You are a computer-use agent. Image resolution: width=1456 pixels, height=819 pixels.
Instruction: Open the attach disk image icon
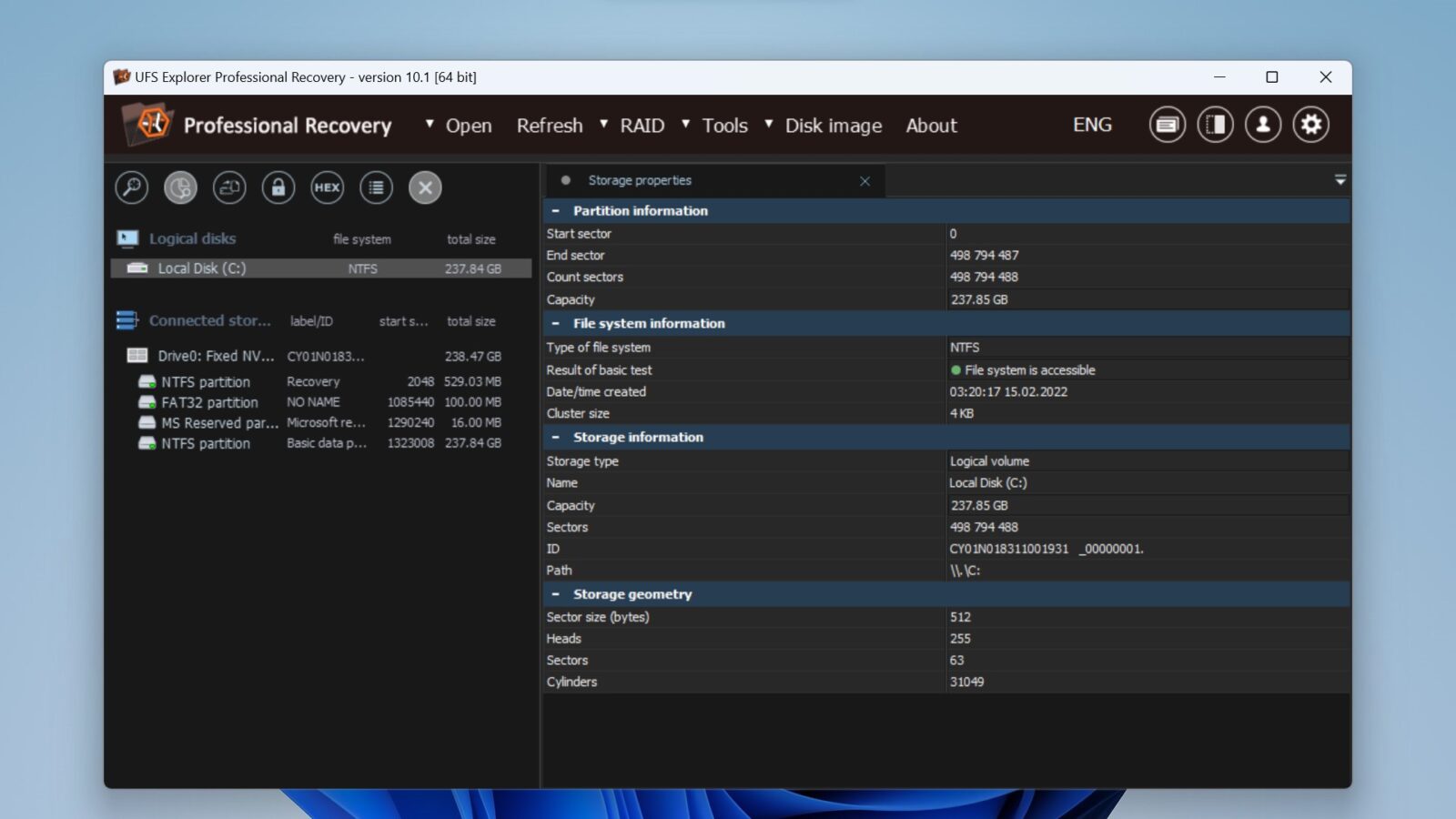click(228, 187)
